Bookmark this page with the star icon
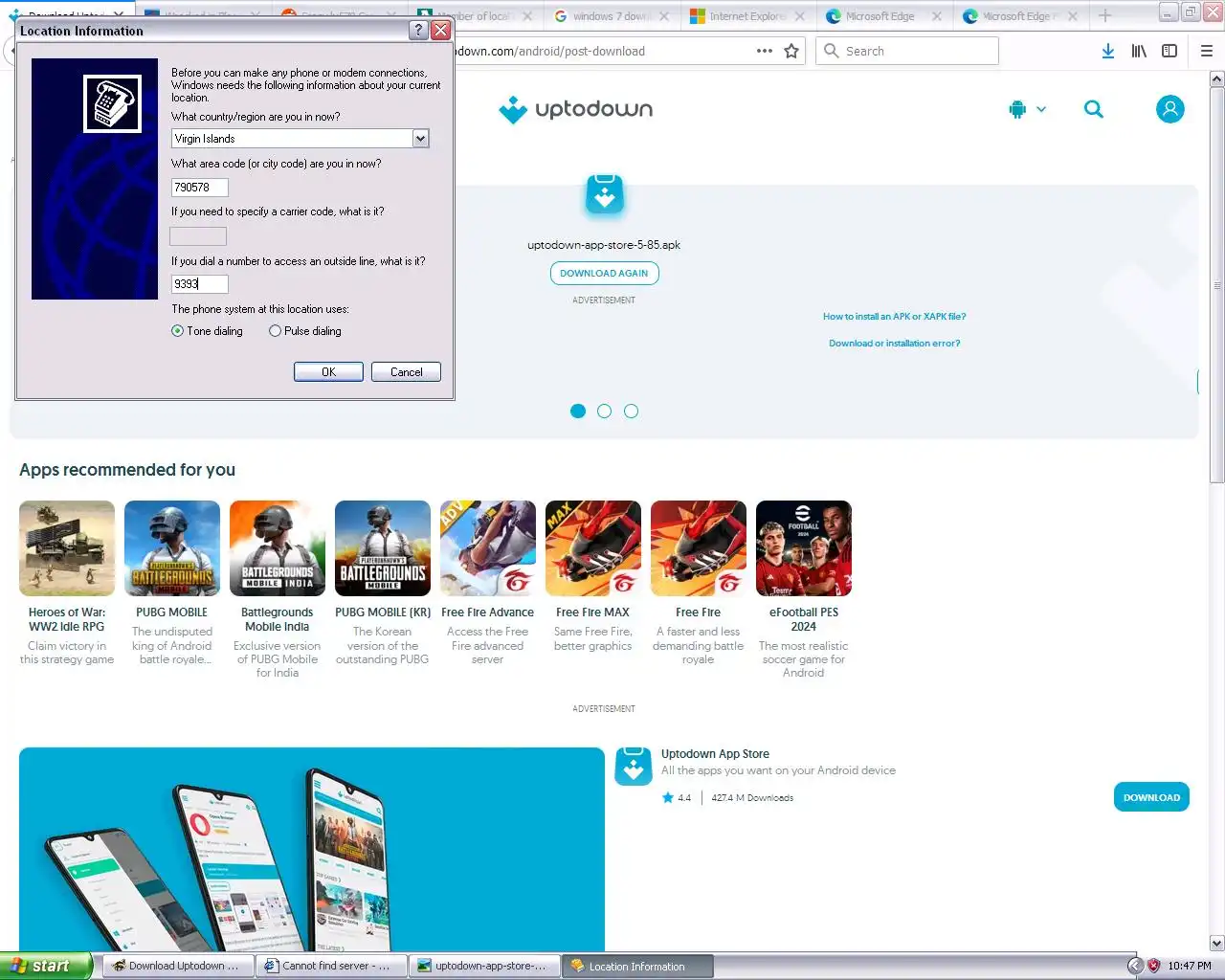 click(x=791, y=51)
